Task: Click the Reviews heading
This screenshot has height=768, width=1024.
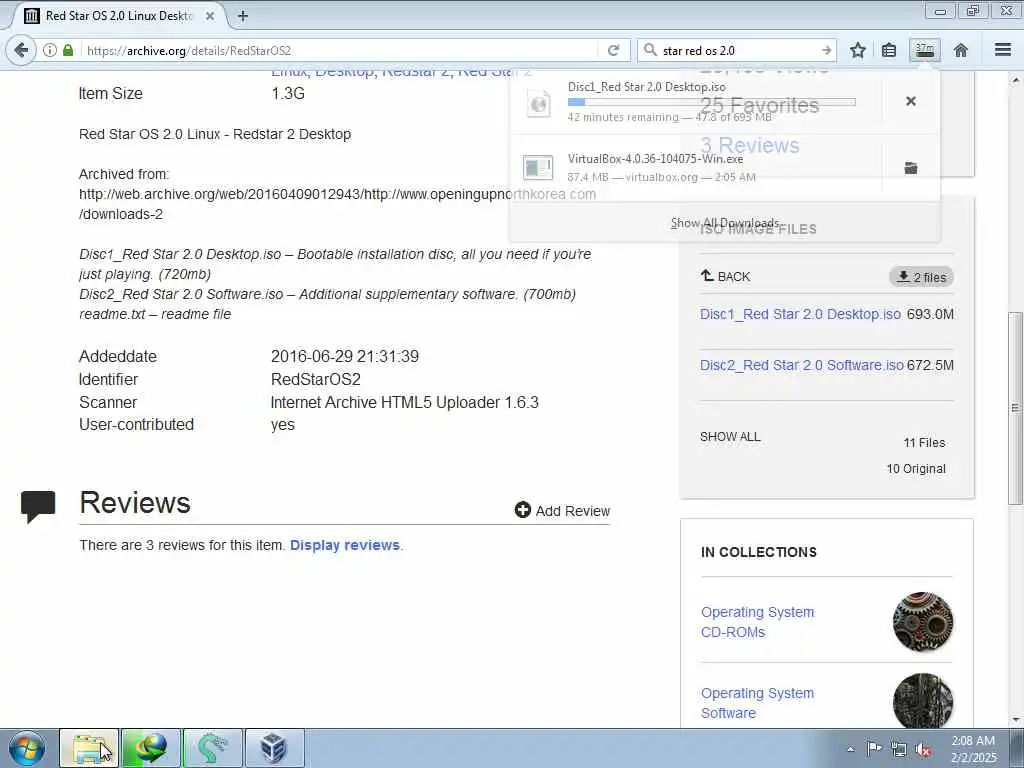Action: point(135,502)
